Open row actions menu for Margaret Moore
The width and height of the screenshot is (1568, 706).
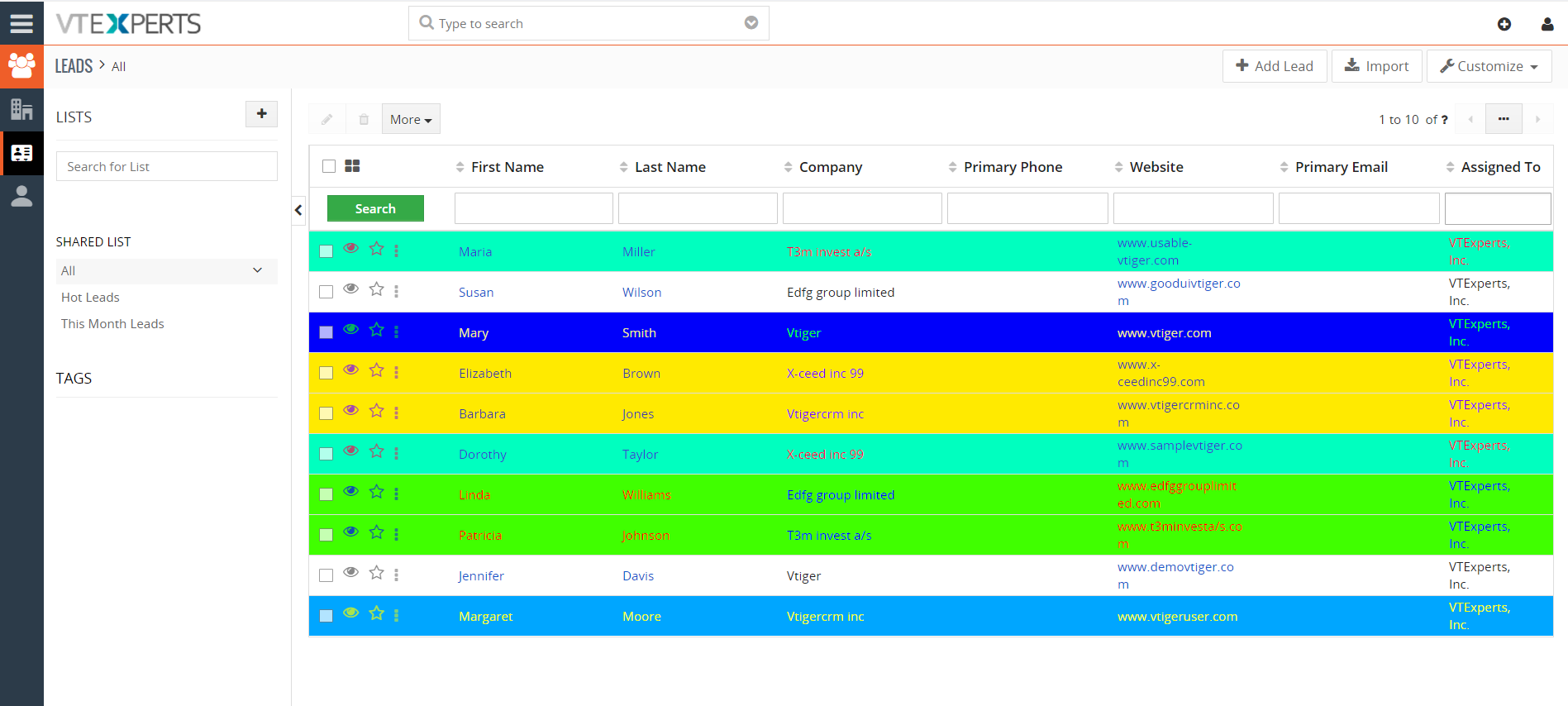click(397, 615)
